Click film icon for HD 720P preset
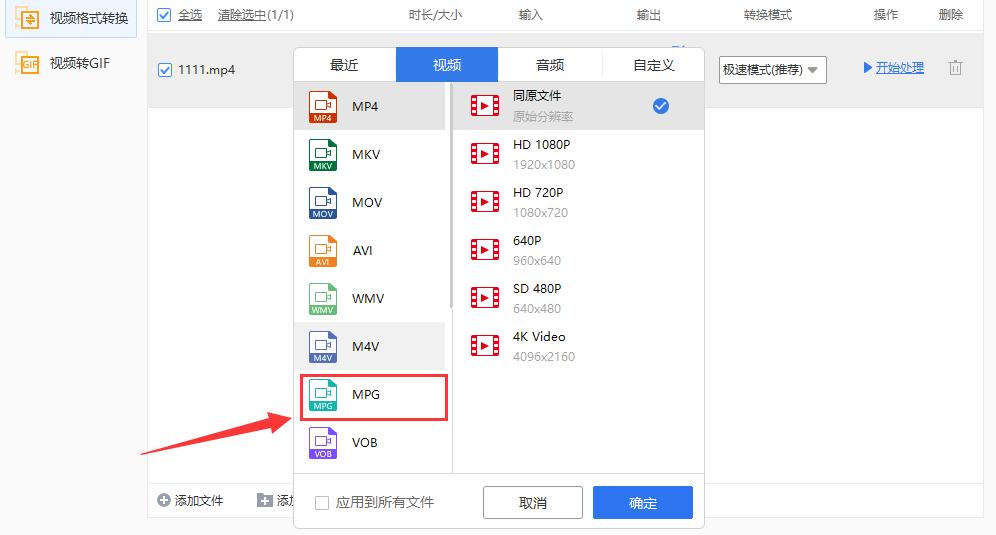996x535 pixels. click(485, 201)
